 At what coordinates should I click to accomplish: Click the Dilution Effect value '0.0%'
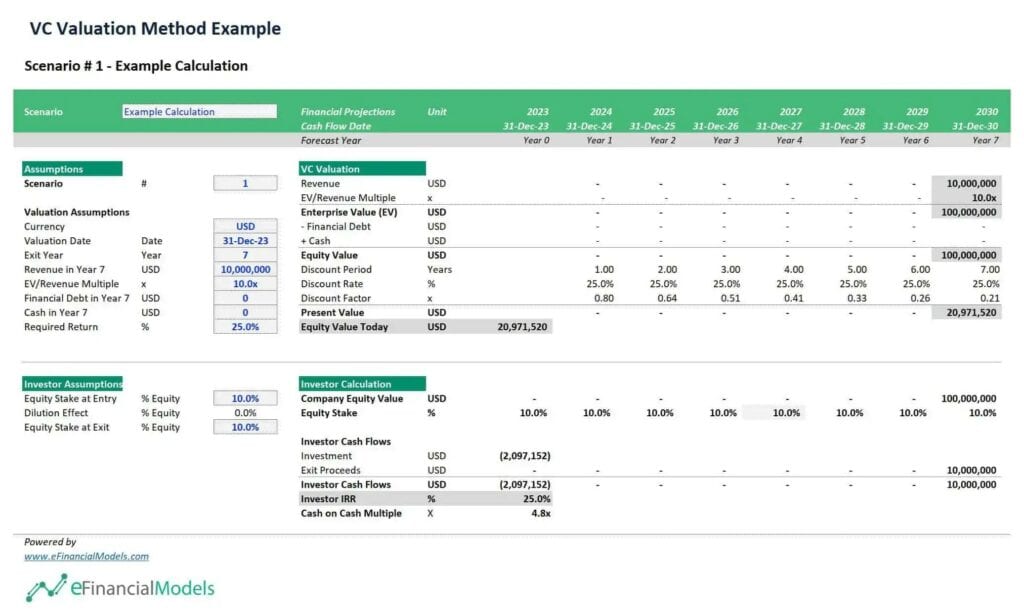pos(245,413)
